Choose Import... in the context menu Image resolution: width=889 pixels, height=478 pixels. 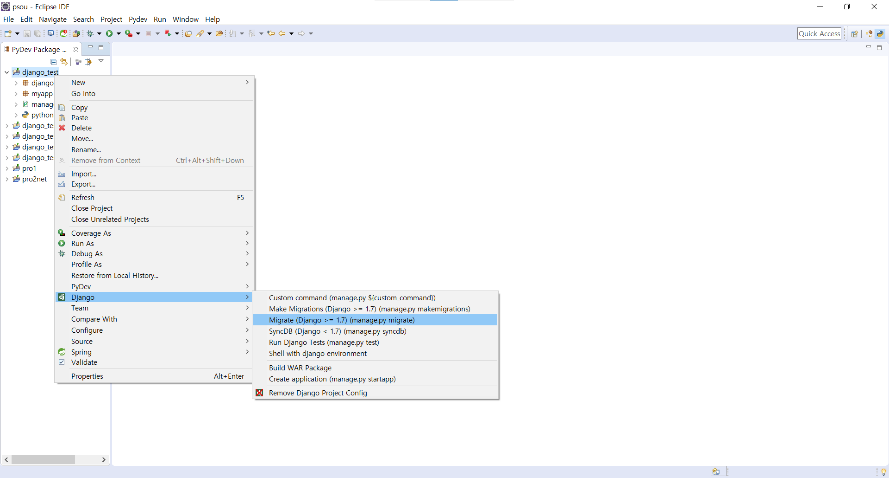[x=154, y=174]
